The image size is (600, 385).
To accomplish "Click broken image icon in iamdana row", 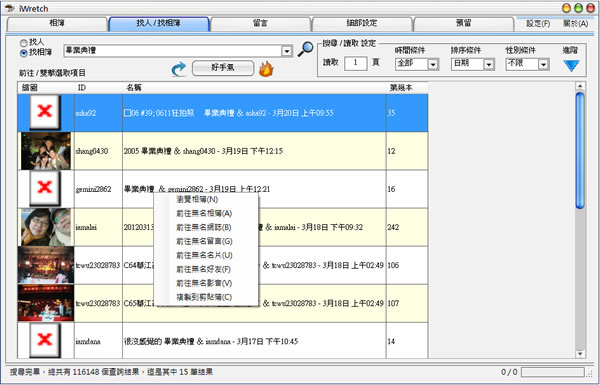I will [45, 339].
